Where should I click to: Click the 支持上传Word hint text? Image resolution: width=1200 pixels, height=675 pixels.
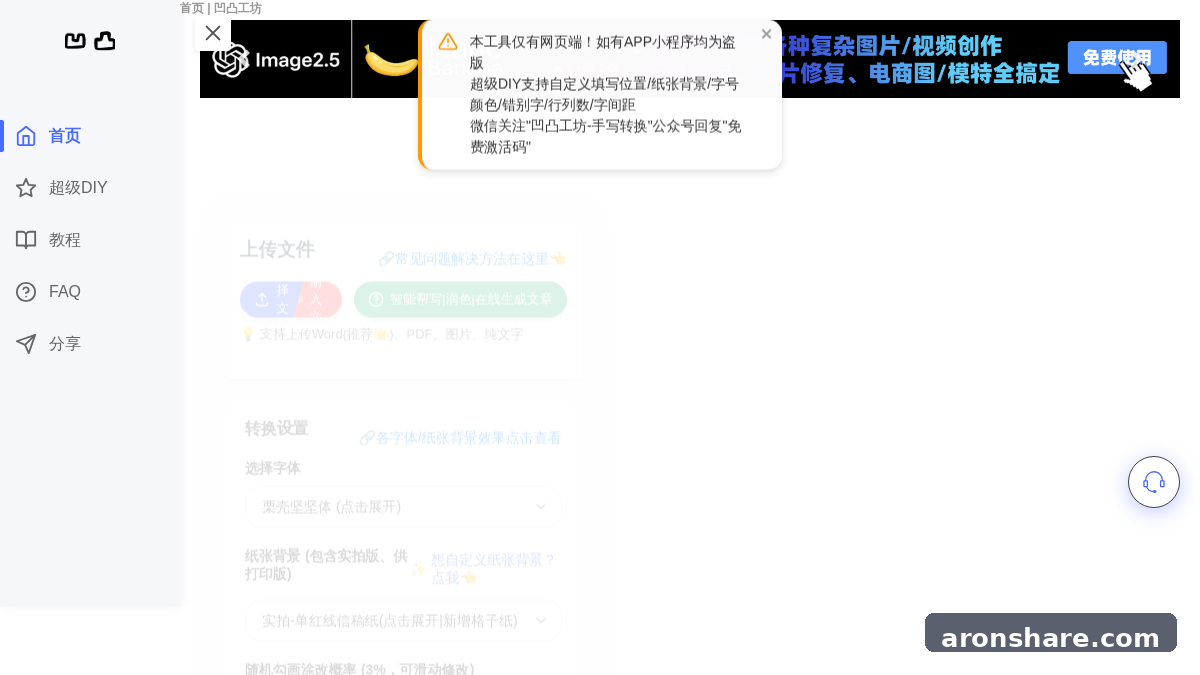pos(382,334)
